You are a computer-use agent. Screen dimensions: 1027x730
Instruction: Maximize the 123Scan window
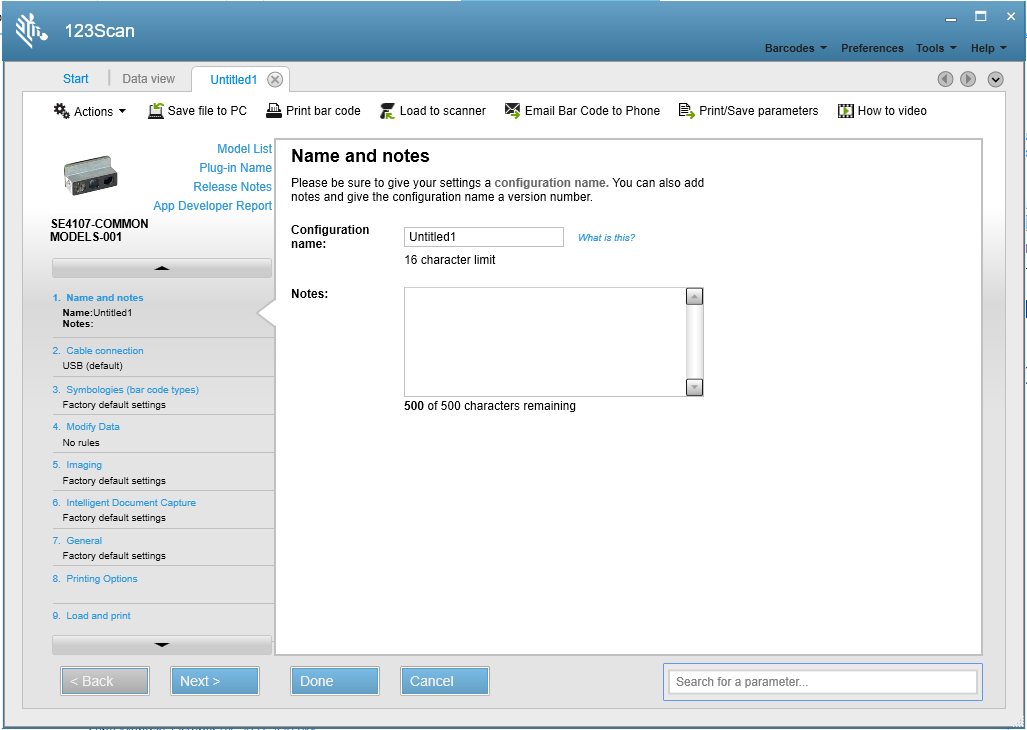[x=980, y=17]
